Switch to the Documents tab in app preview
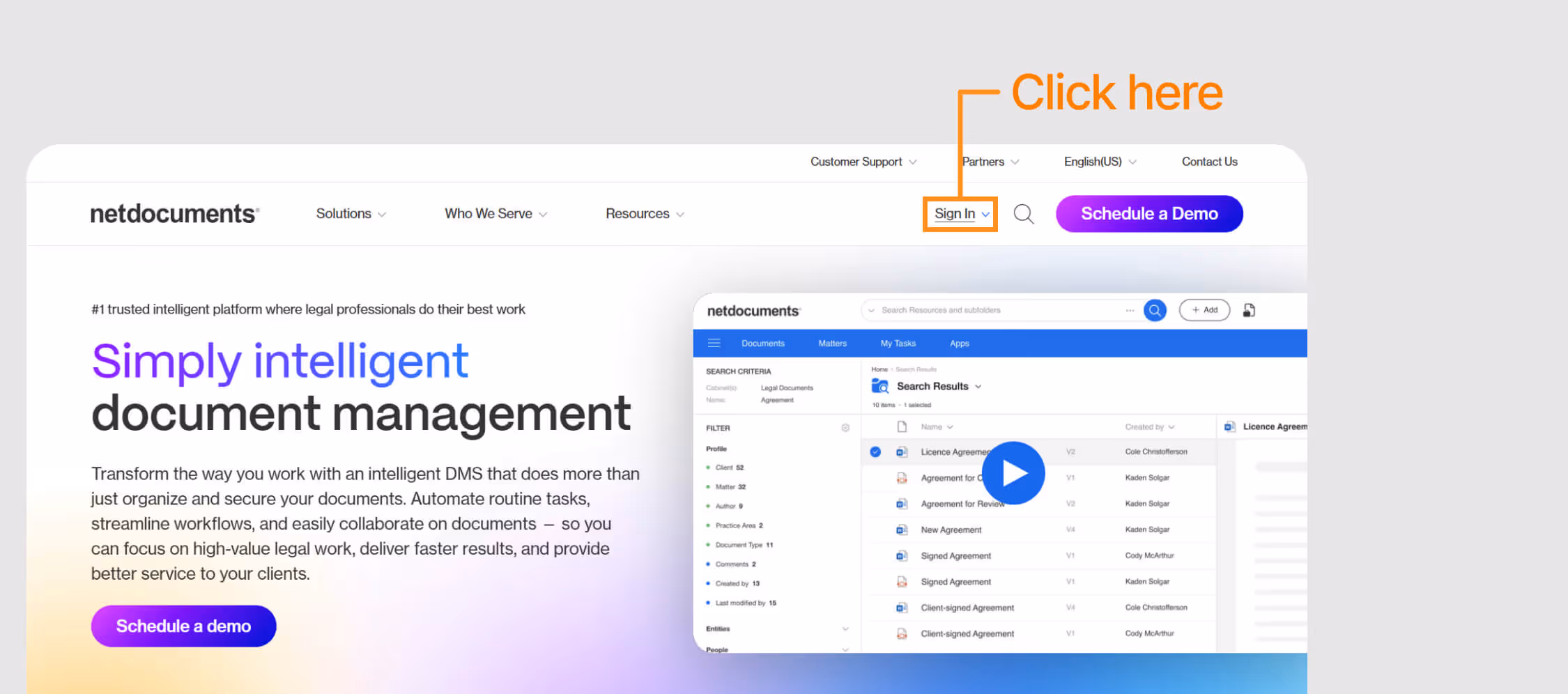 click(763, 344)
